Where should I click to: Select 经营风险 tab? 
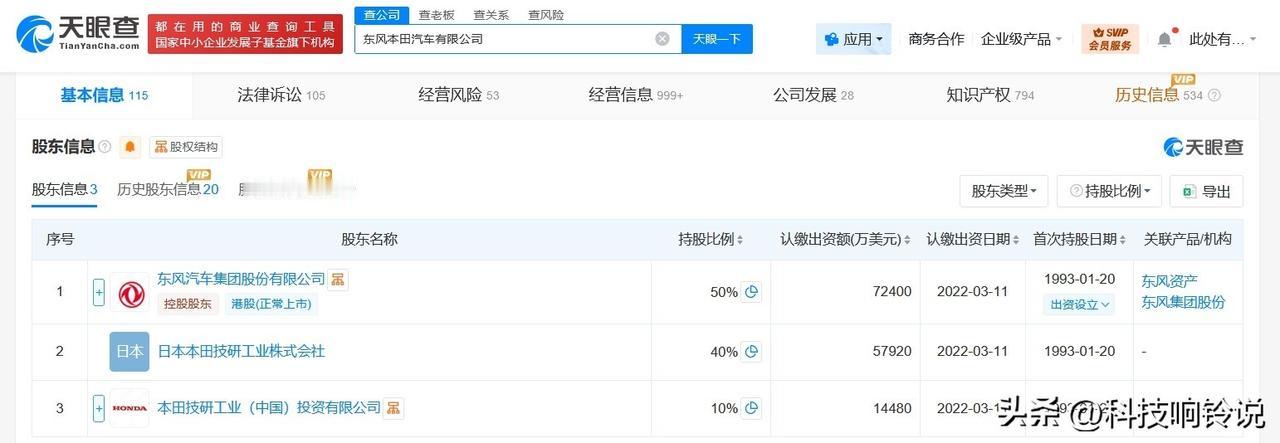click(x=458, y=95)
